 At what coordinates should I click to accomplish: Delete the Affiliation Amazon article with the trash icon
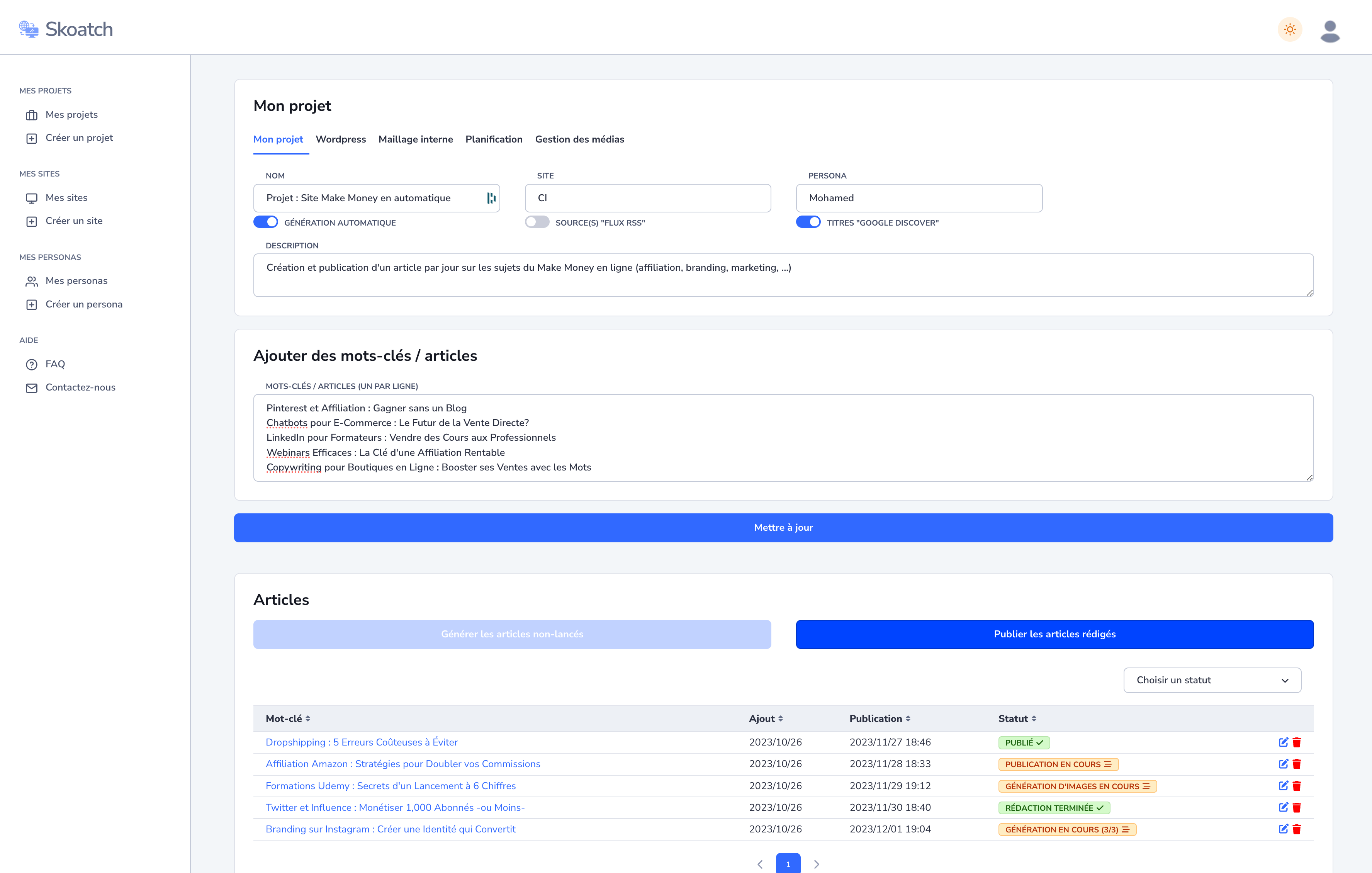click(x=1297, y=764)
